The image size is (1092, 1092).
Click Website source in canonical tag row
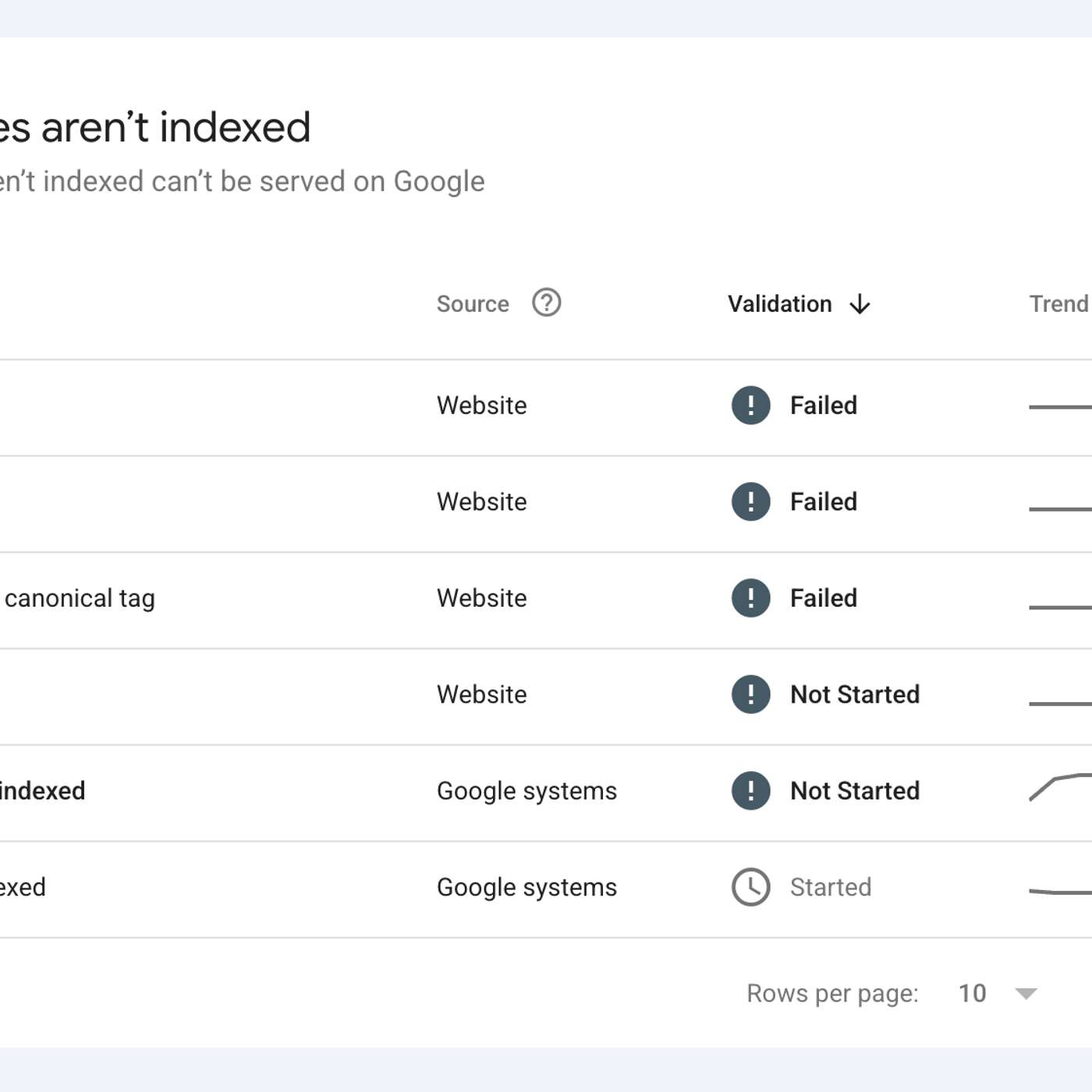482,598
